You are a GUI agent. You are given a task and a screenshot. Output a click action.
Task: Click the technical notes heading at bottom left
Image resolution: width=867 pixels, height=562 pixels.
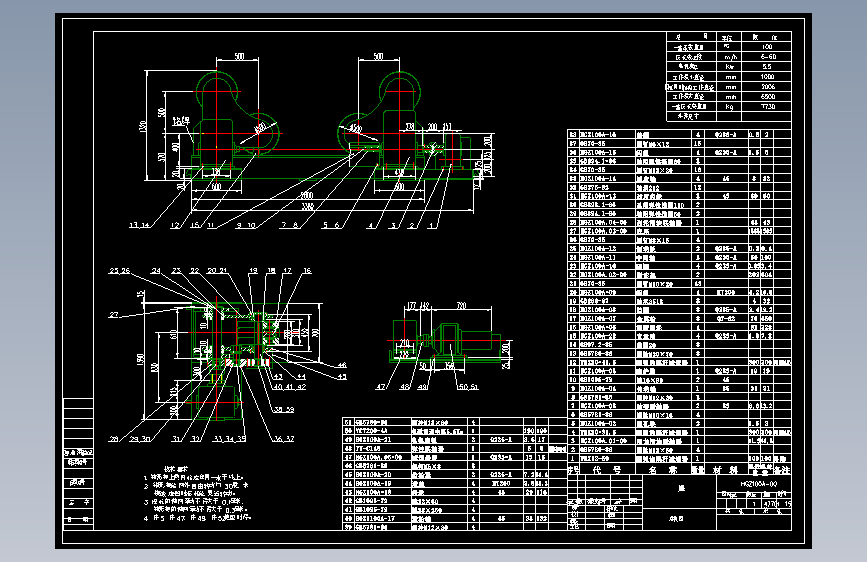pos(176,469)
